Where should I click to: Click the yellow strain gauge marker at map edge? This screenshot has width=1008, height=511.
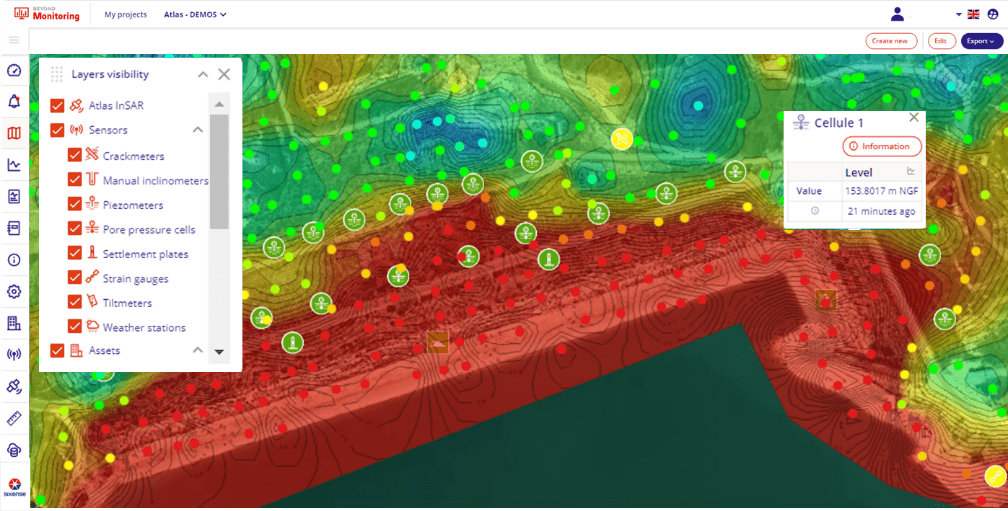tap(995, 476)
